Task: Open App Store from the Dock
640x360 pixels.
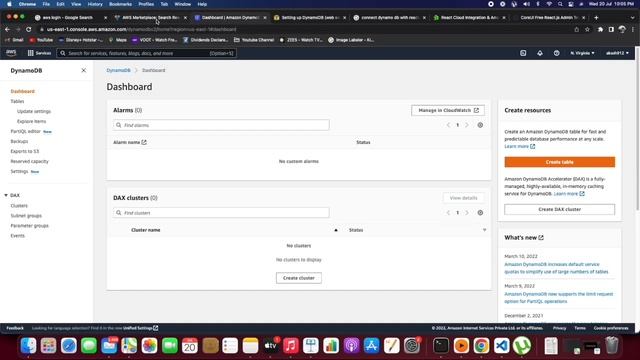Action: (x=371, y=346)
